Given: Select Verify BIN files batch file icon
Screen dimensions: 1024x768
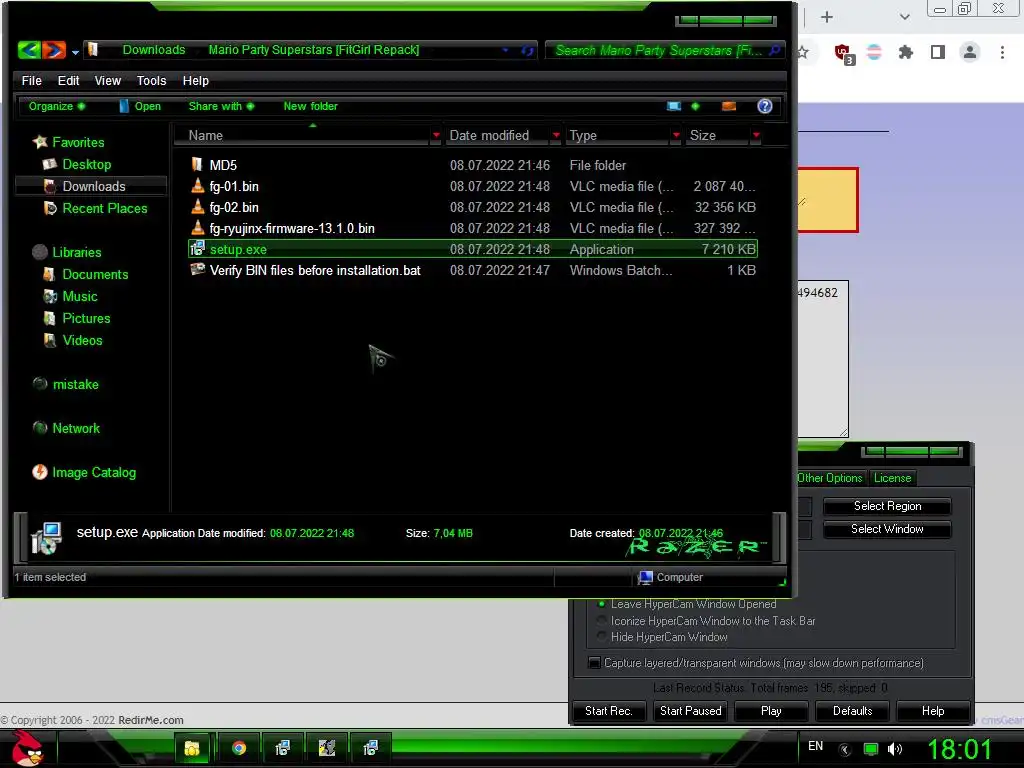Looking at the screenshot, I should coord(197,269).
